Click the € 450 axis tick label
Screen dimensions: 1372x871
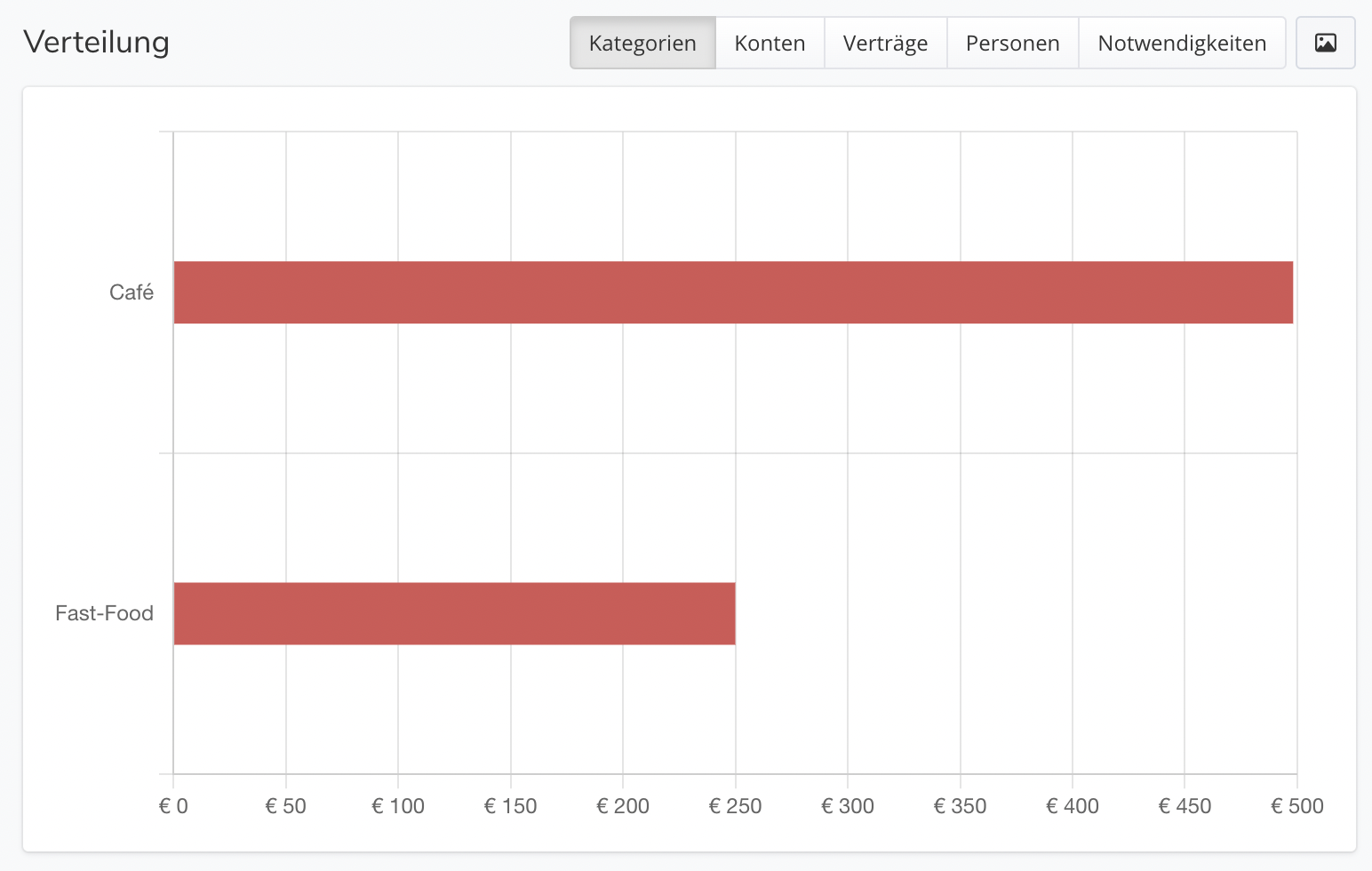click(1185, 806)
